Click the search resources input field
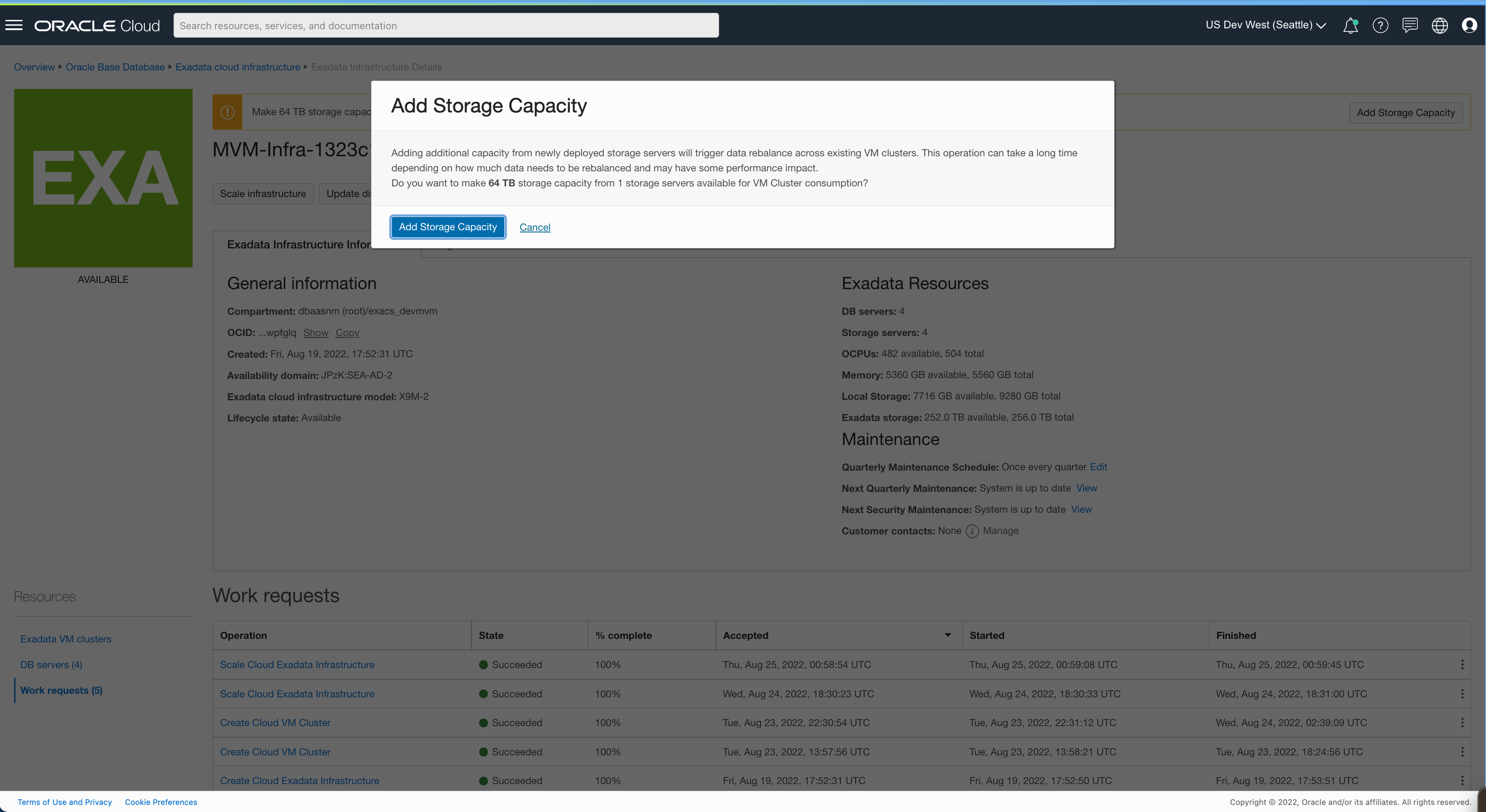Screen dimensions: 1486x812 [x=445, y=25]
